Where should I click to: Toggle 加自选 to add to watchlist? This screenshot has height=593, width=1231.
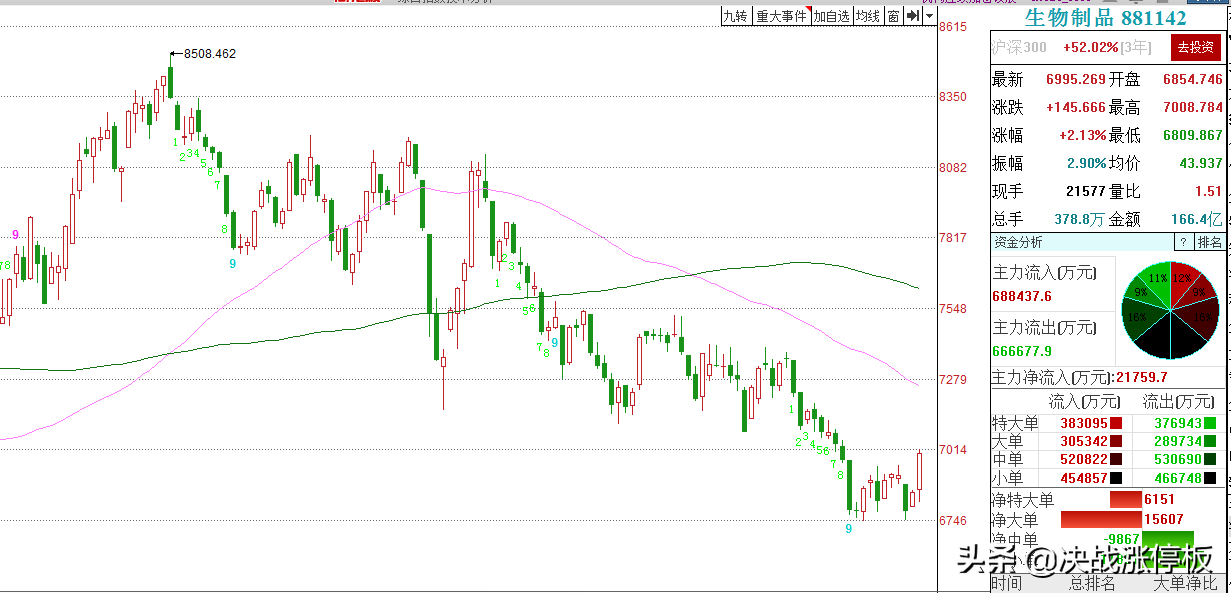(830, 16)
